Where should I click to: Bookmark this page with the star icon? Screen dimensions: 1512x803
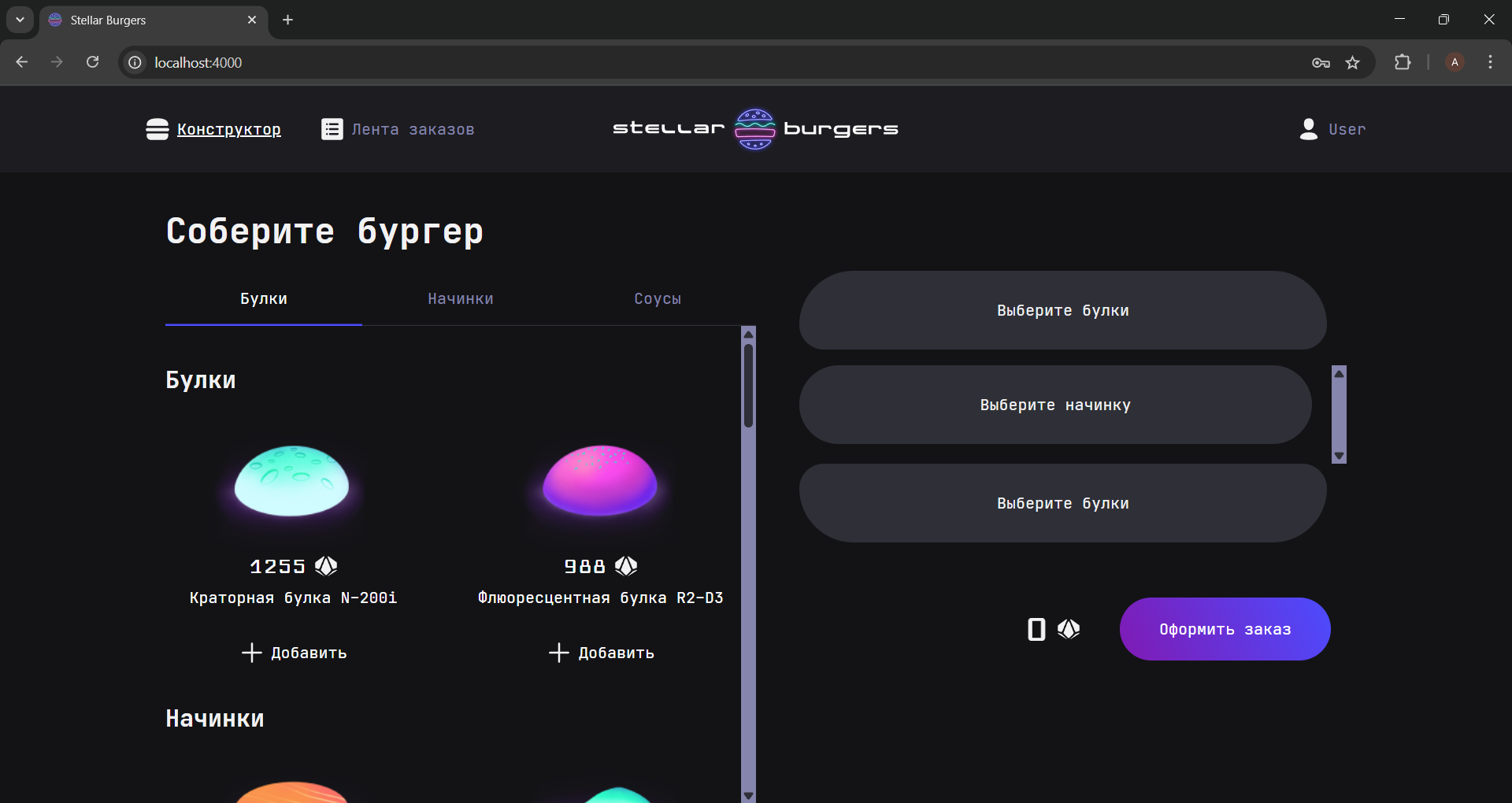point(1352,63)
